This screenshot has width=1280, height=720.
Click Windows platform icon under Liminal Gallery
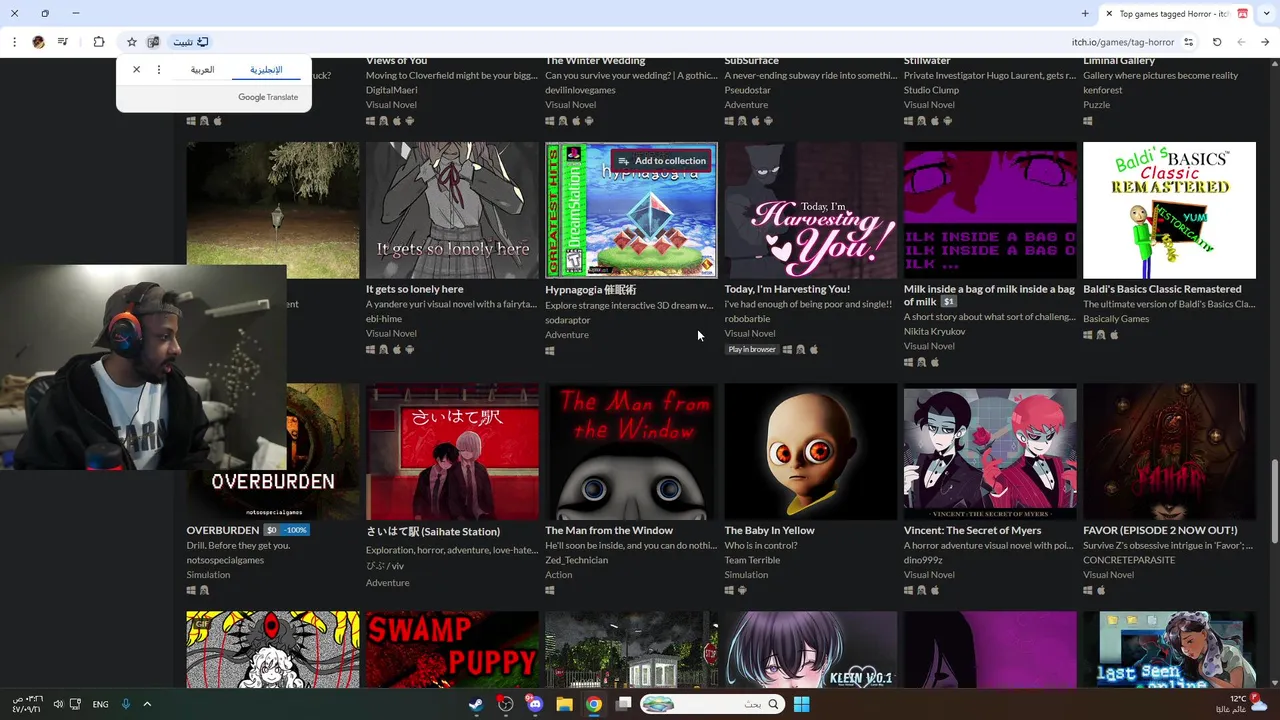1088,121
